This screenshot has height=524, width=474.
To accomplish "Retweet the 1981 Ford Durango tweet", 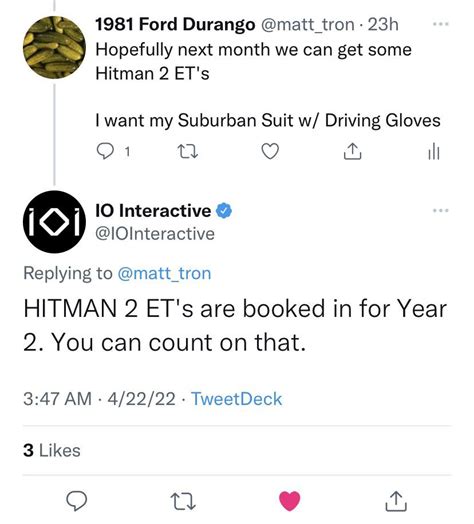I will point(187,152).
